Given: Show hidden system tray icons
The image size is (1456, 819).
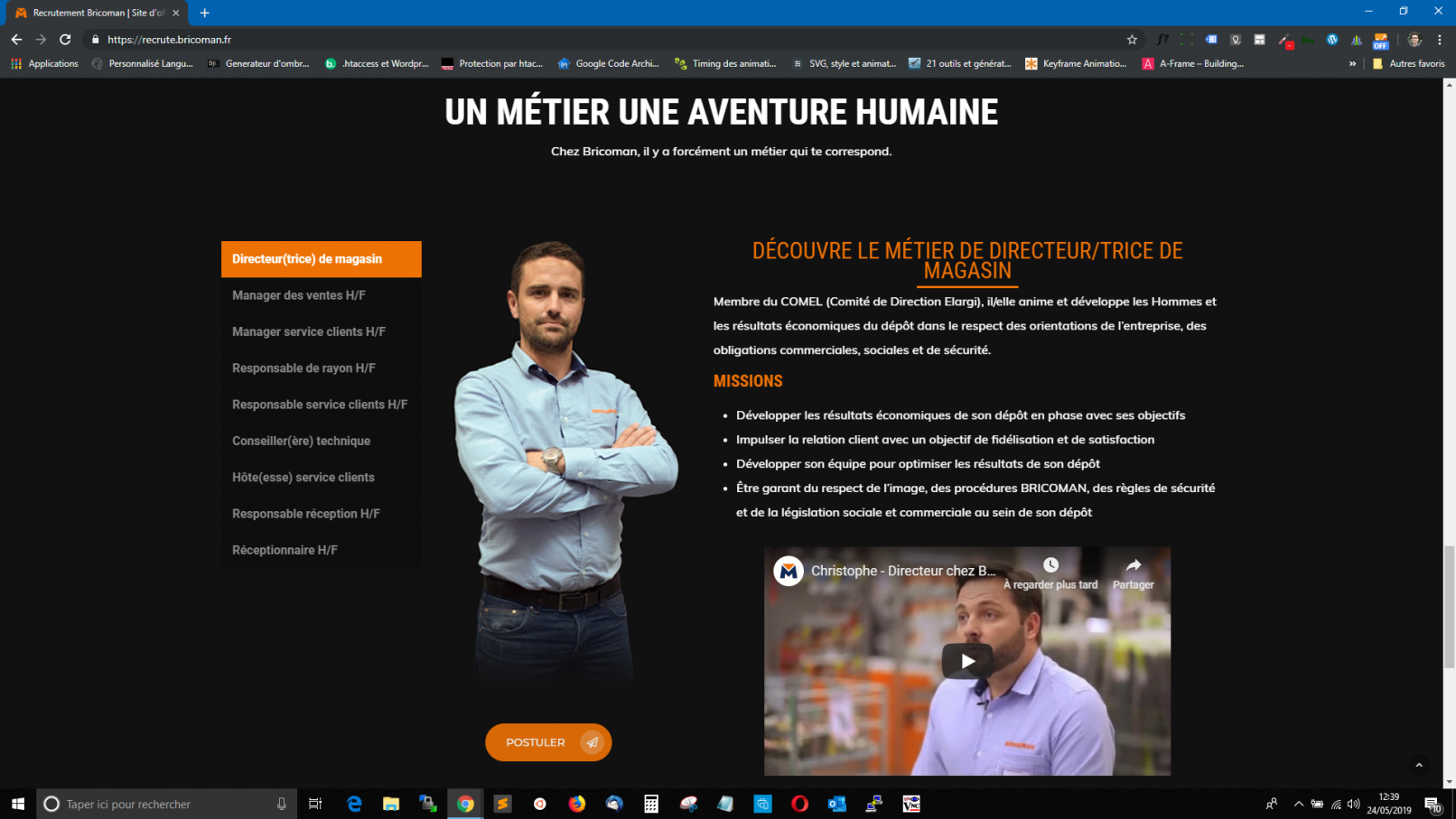Looking at the screenshot, I should pos(1298,804).
